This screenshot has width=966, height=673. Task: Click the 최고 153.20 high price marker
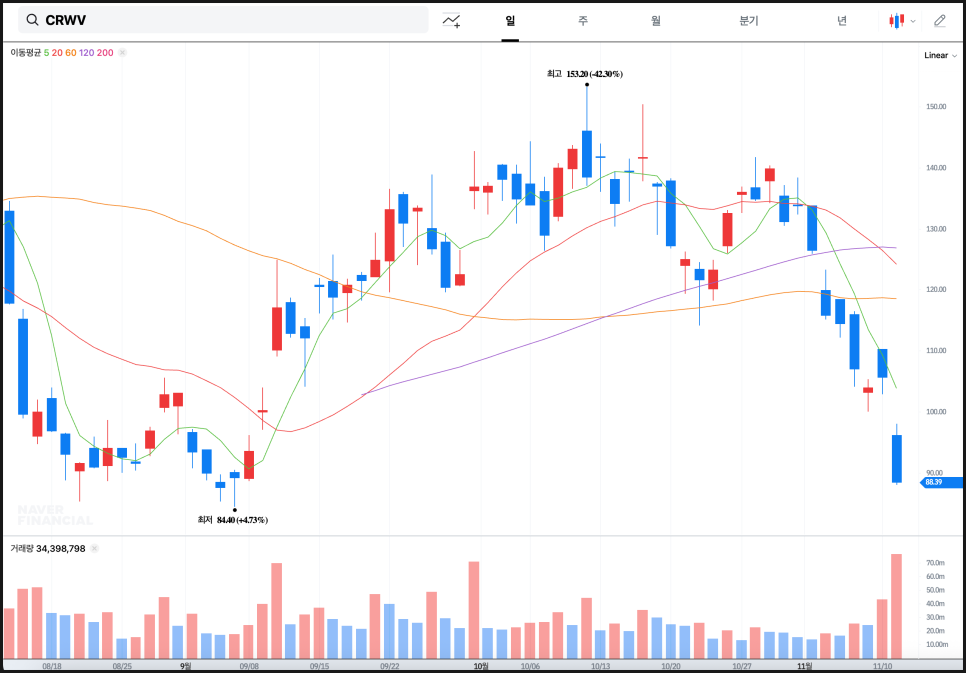(585, 74)
